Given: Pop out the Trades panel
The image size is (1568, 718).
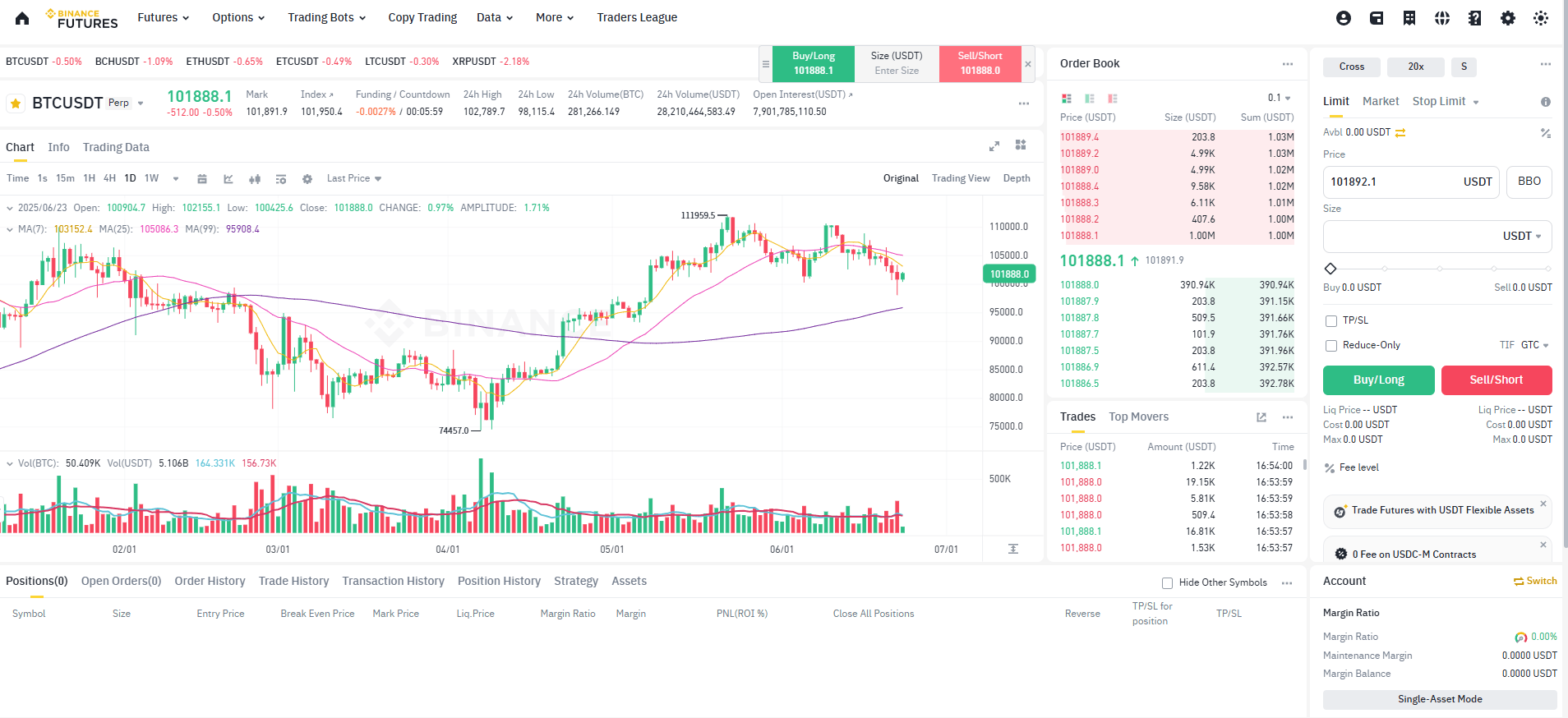Looking at the screenshot, I should (x=1261, y=417).
